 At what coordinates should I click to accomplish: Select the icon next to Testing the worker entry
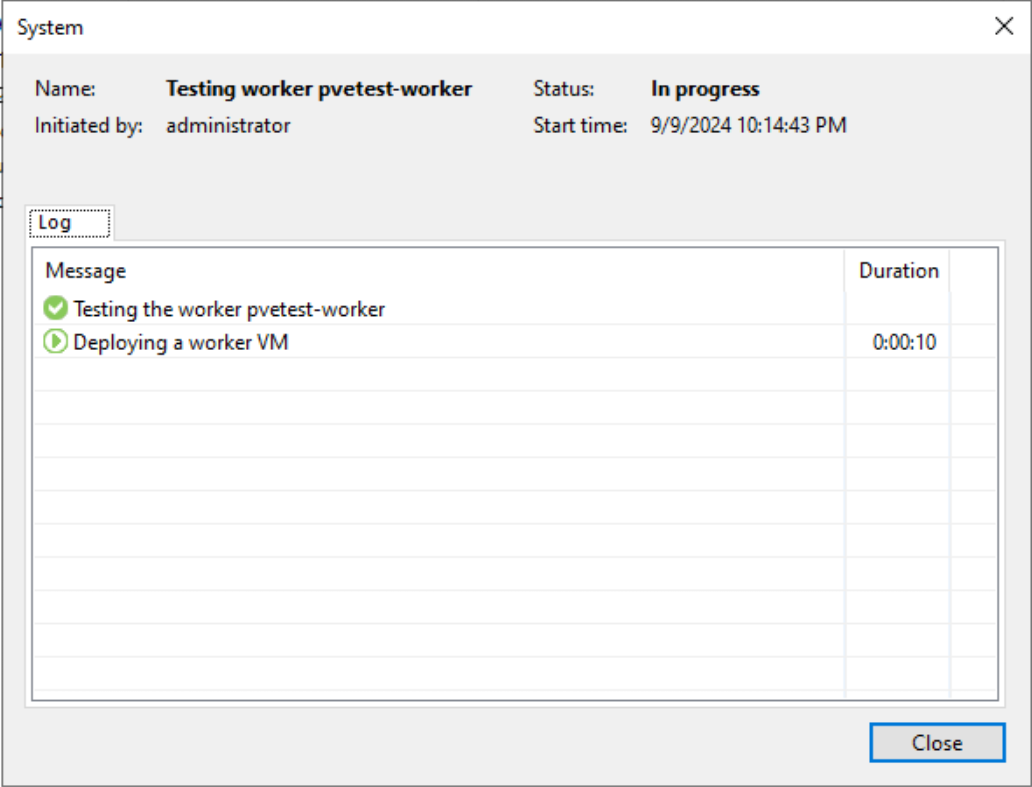56,308
